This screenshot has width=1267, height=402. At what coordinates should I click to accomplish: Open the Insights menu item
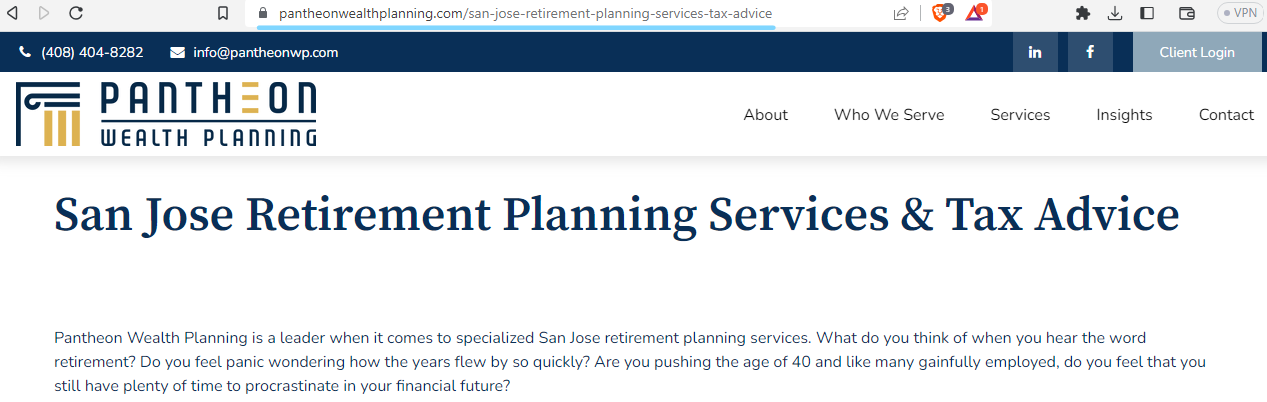1124,114
